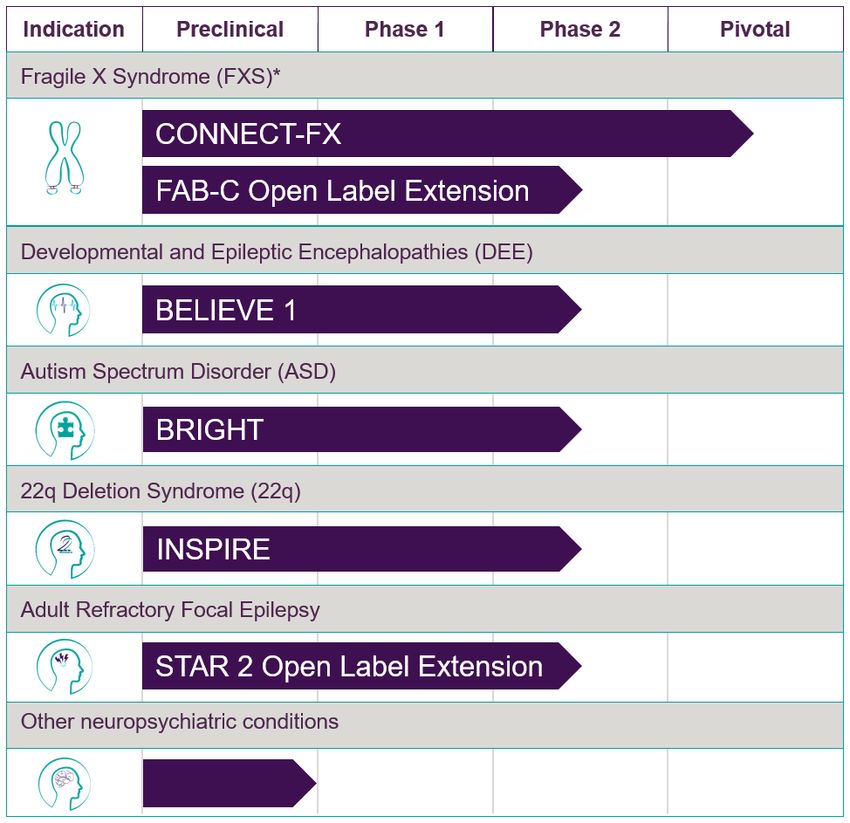Viewport: 850px width, 823px height.
Task: Select the Indication column header
Action: click(x=74, y=29)
